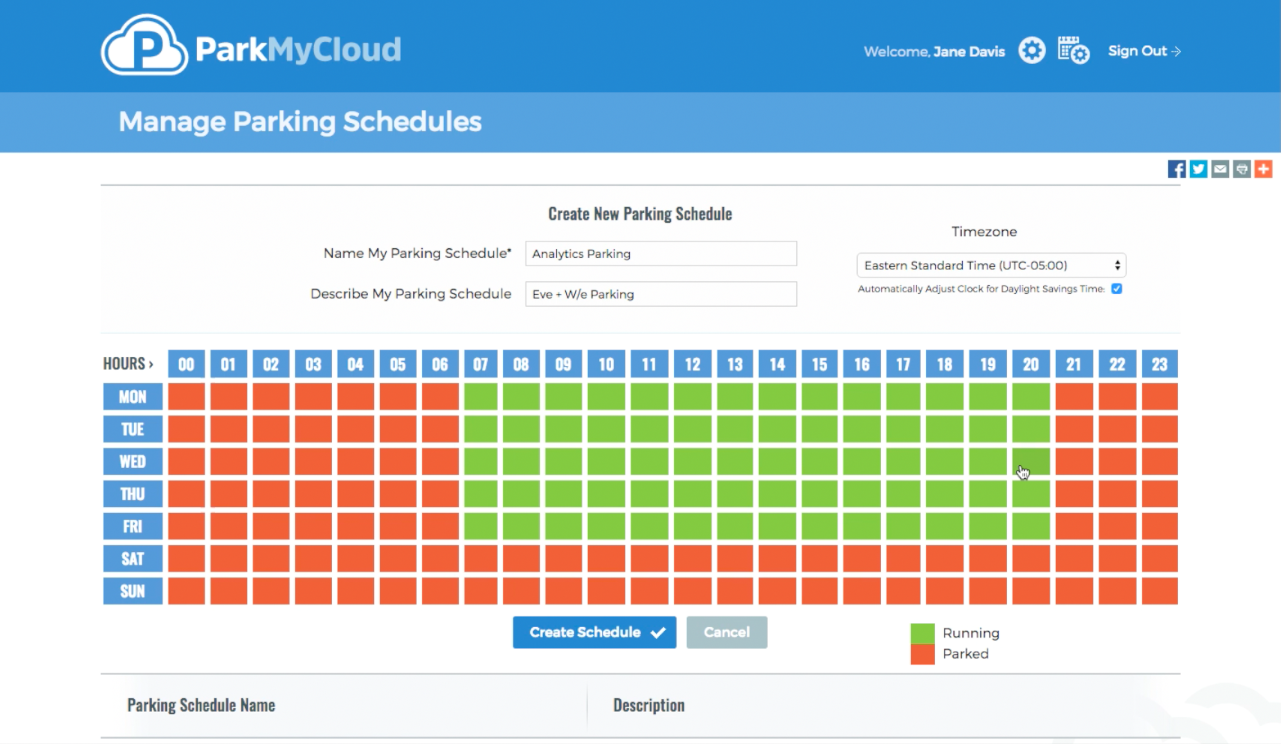Viewport: 1281px width, 744px height.
Task: Expand the HOURS row chevron
Action: [151, 363]
